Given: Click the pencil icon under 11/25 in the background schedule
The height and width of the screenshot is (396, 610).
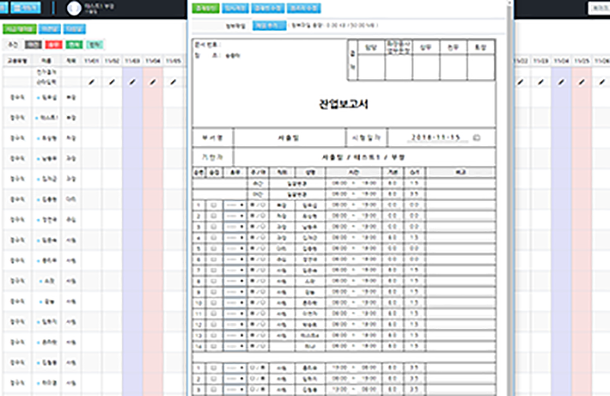Looking at the screenshot, I should (x=582, y=82).
